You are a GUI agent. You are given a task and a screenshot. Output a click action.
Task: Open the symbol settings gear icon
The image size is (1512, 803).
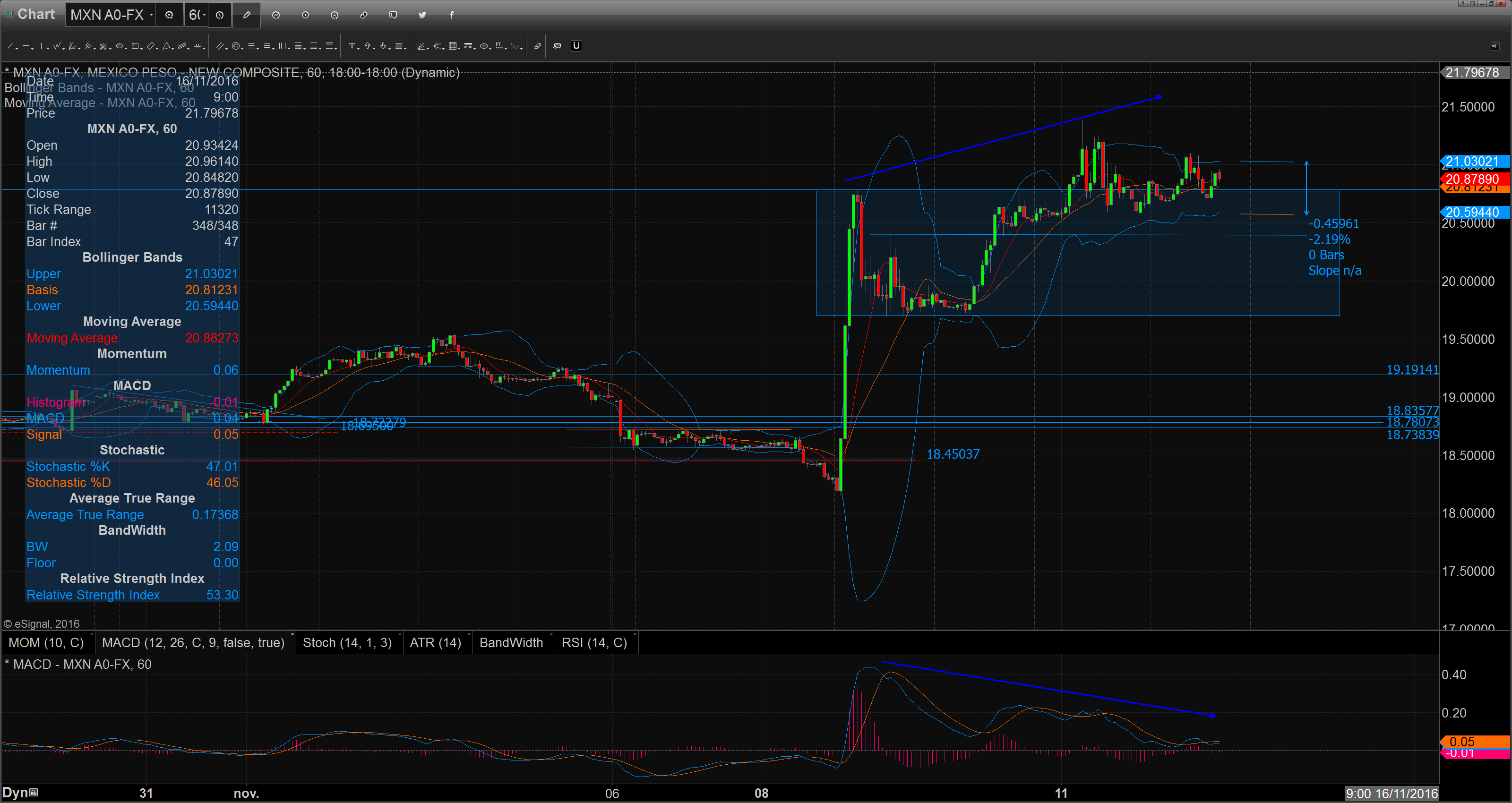point(169,15)
